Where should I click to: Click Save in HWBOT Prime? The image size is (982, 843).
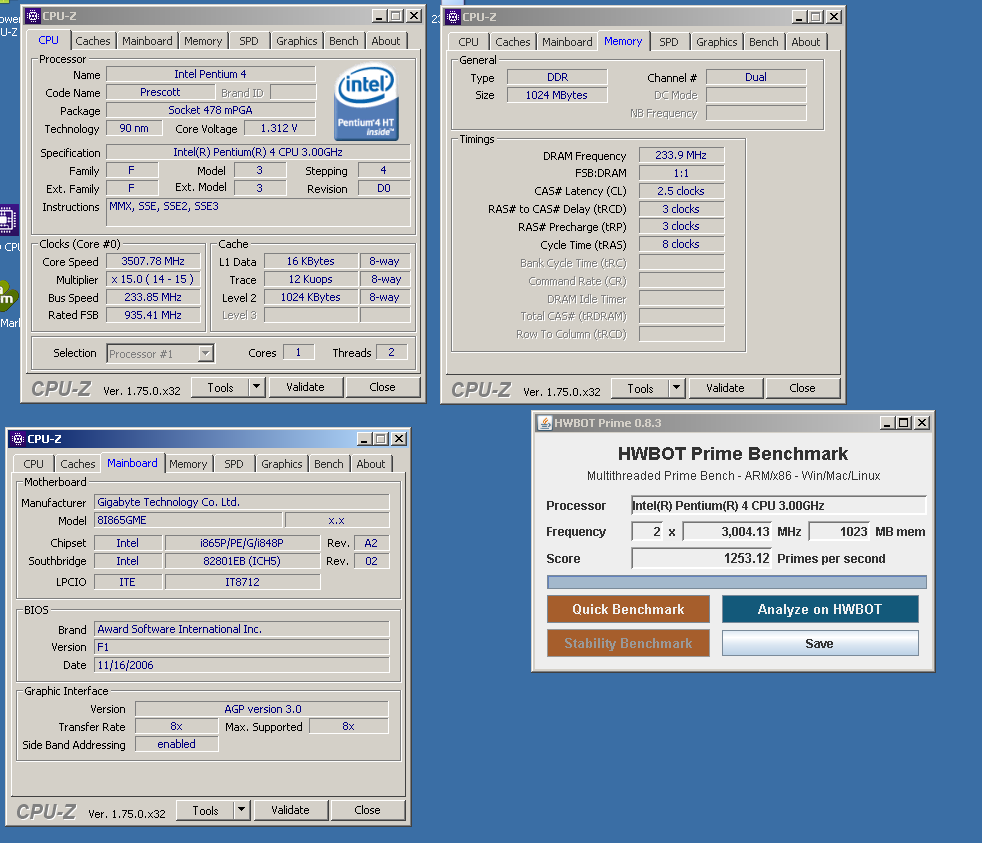click(x=820, y=643)
